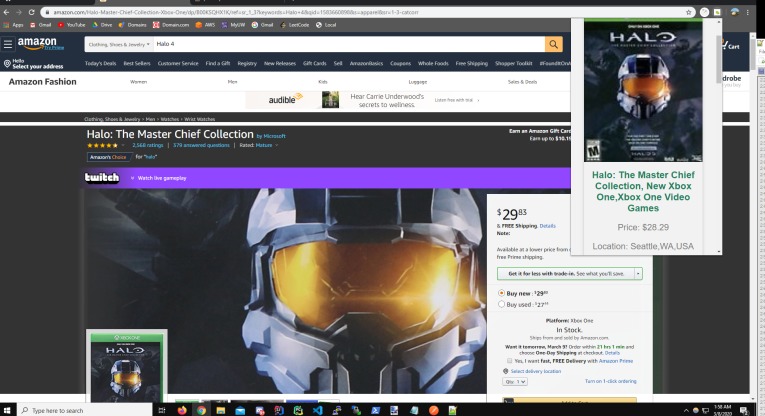Expand the star ratings popover arrow
Screen dimensions: 765x416
point(122,145)
